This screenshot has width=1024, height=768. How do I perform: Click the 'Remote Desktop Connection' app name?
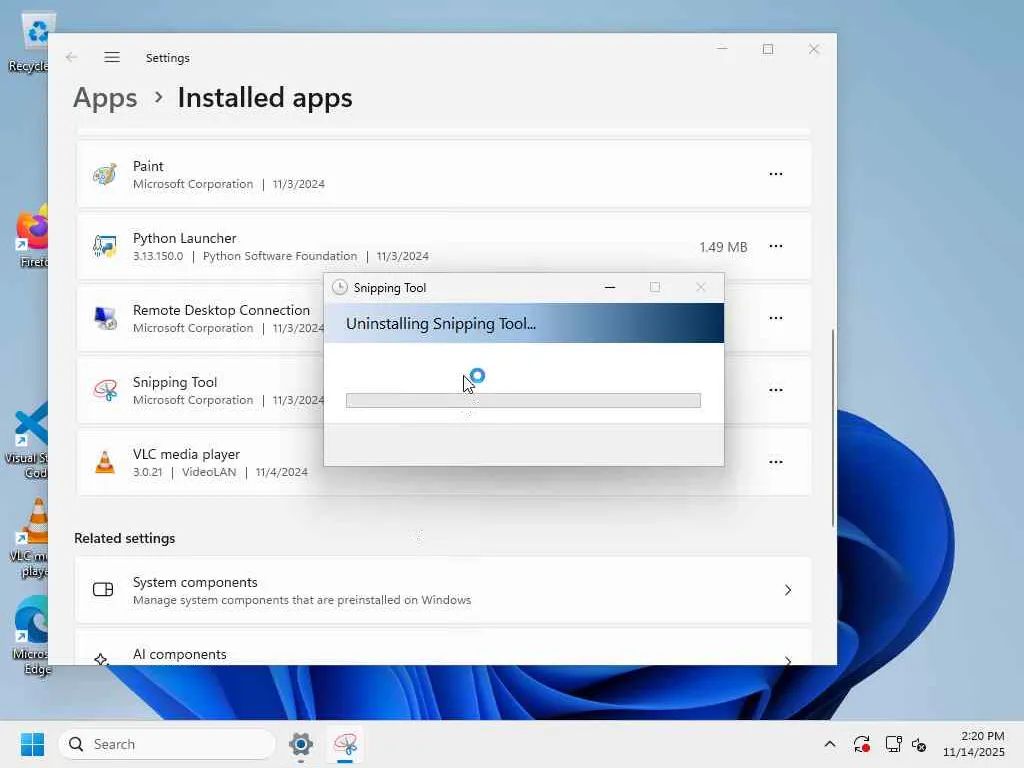coord(221,310)
